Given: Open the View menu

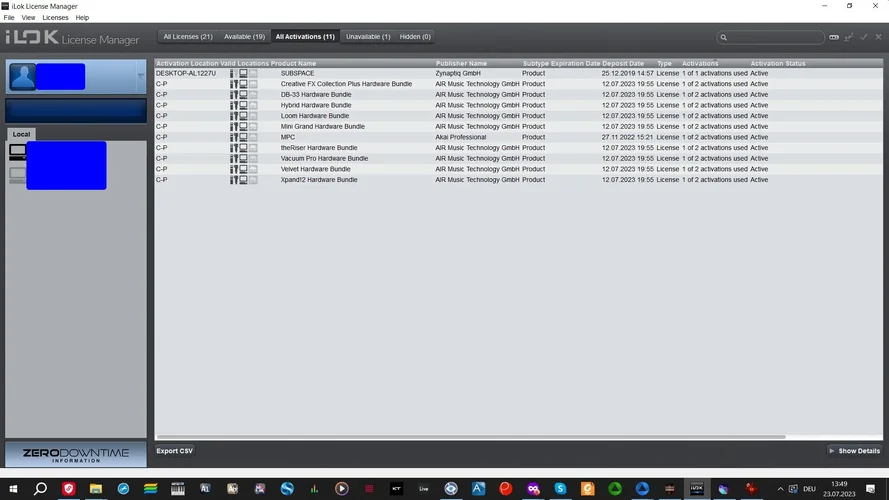Looking at the screenshot, I should coord(28,18).
